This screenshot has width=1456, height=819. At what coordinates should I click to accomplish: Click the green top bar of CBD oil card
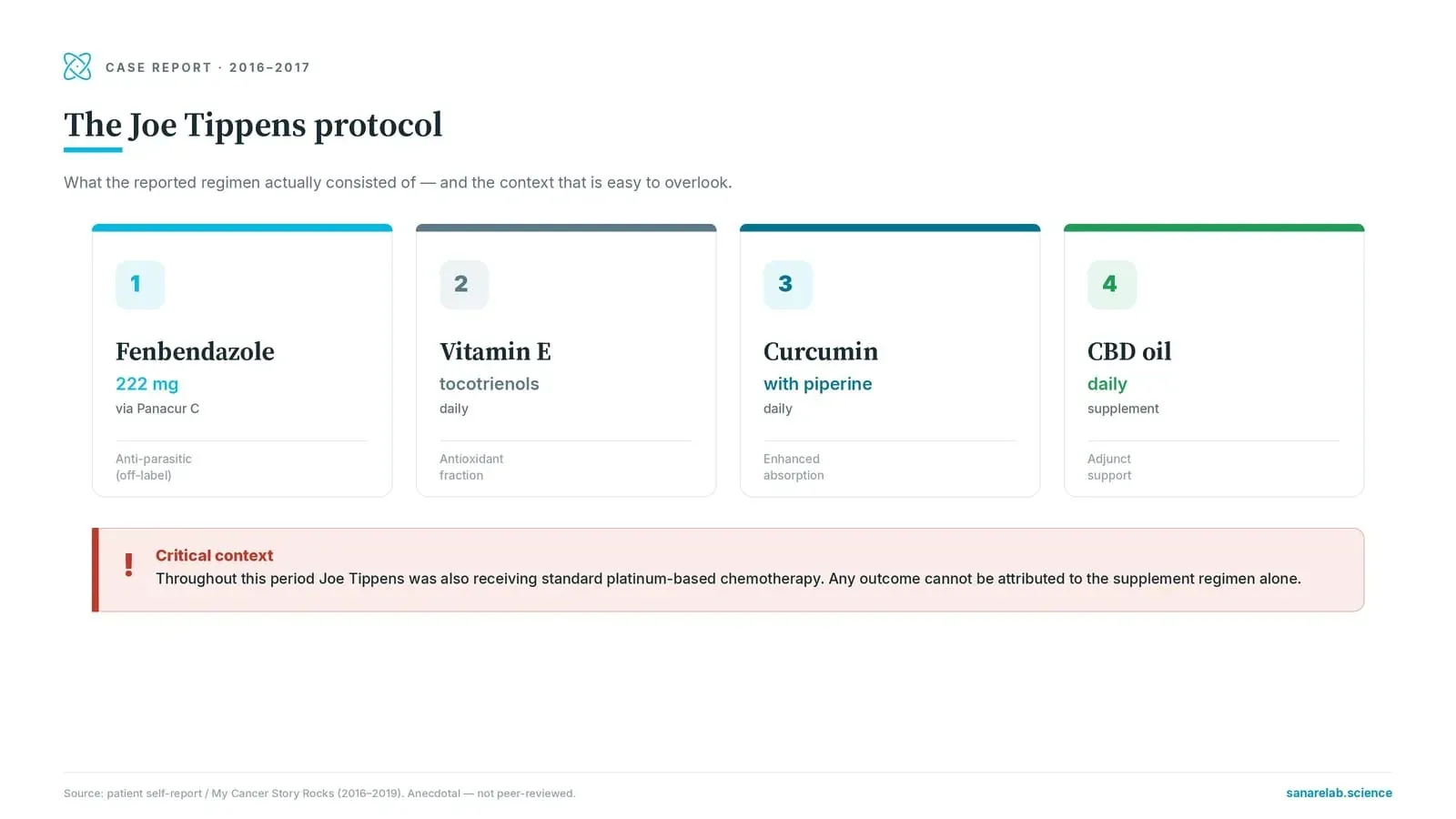click(x=1214, y=227)
